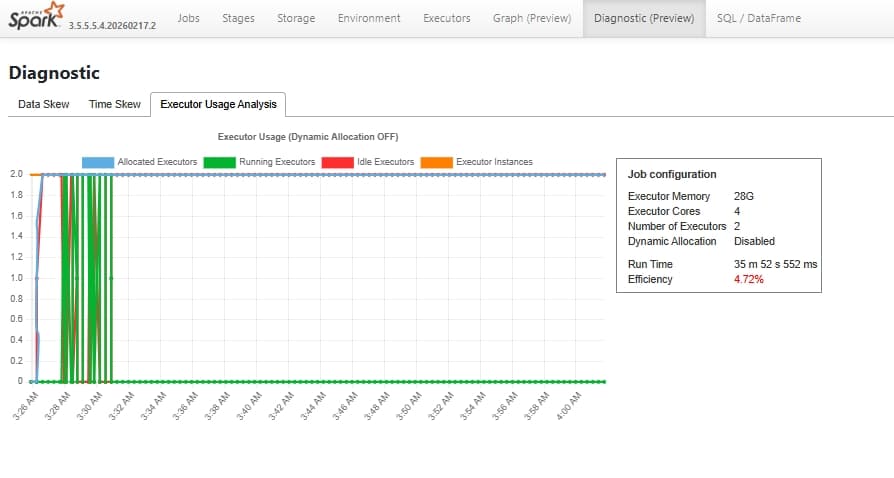
Task: Switch to the Time Skew tab
Action: [x=115, y=104]
